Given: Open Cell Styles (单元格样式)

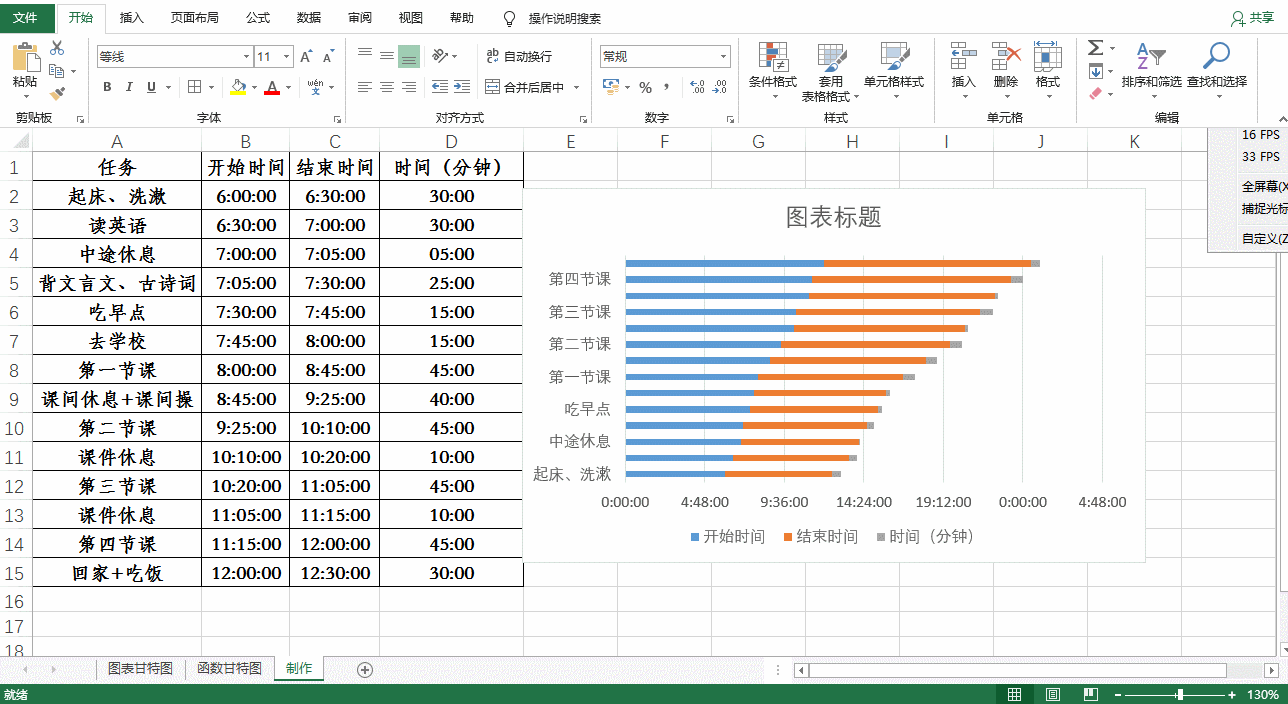Looking at the screenshot, I should click(894, 72).
